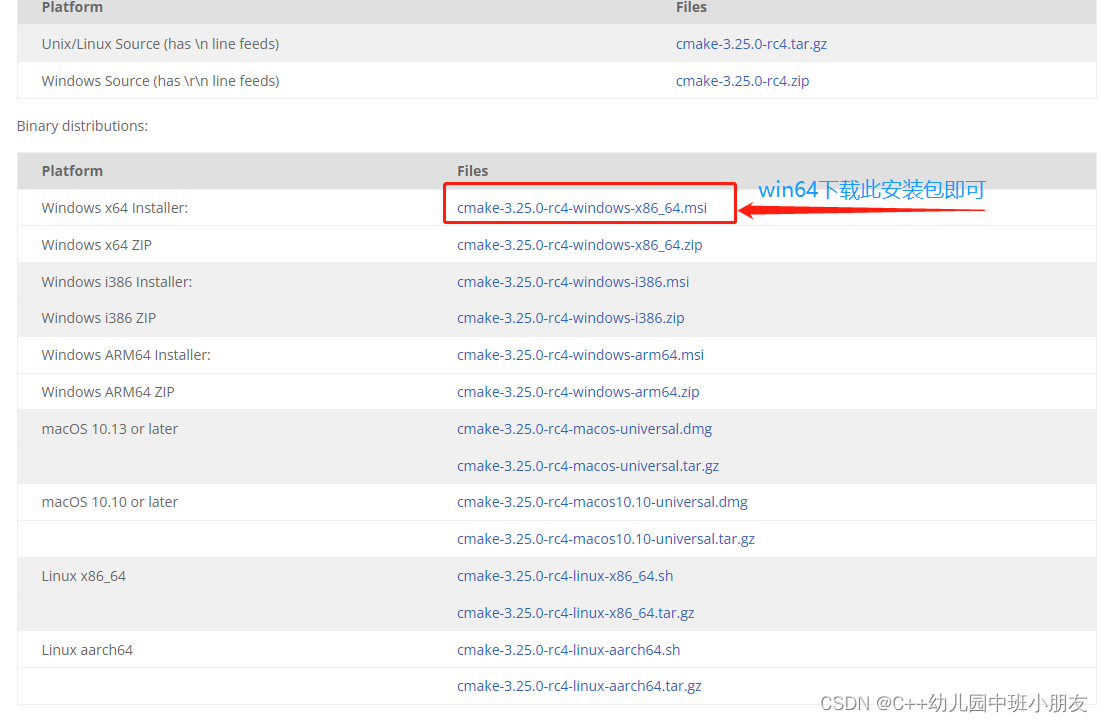Download cmake-3.25.0-rc4-linux-x86_64.sh script
1103x722 pixels.
click(x=565, y=576)
